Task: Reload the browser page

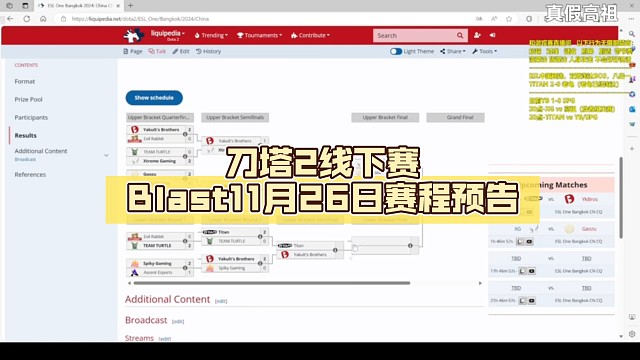Action: [27, 19]
